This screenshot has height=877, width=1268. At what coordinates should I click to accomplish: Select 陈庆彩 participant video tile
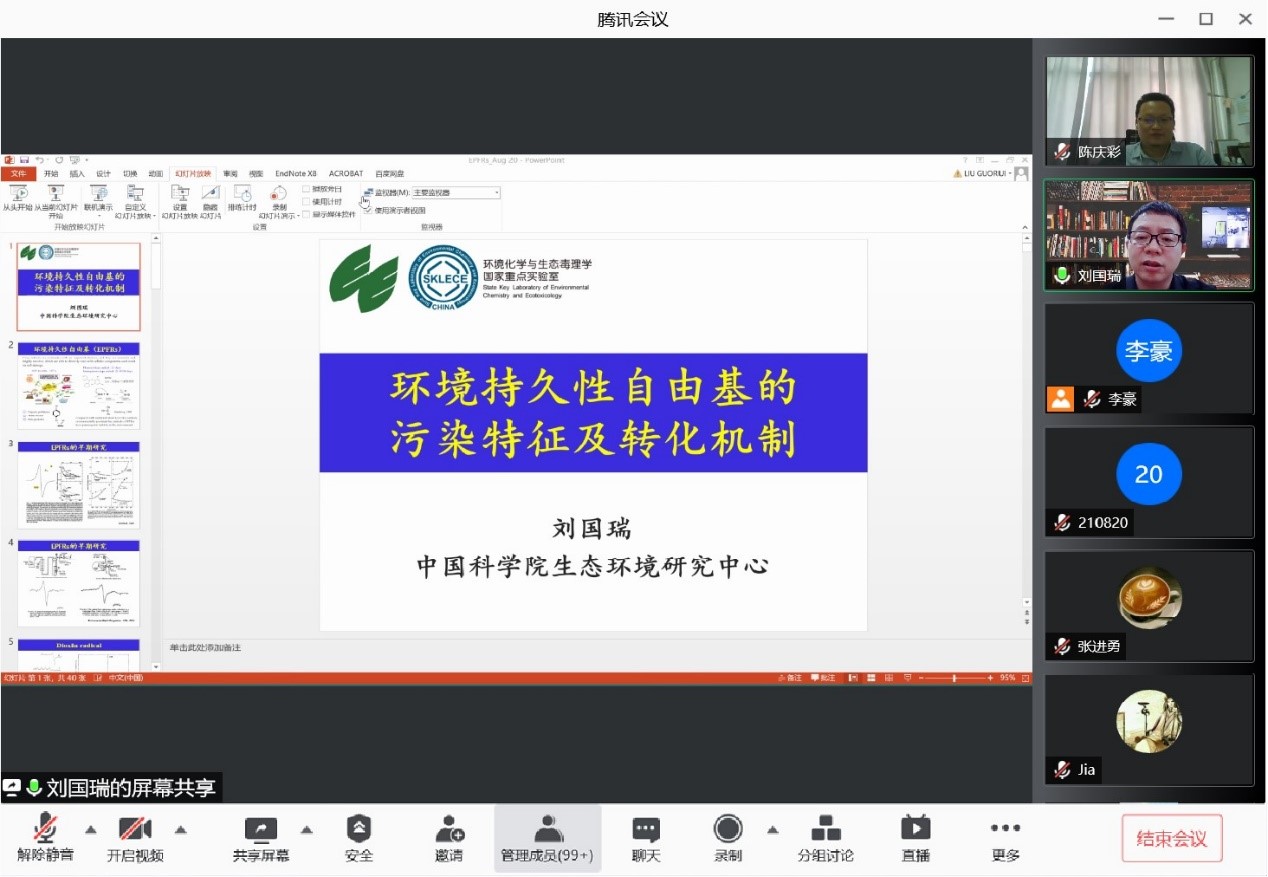click(1148, 111)
